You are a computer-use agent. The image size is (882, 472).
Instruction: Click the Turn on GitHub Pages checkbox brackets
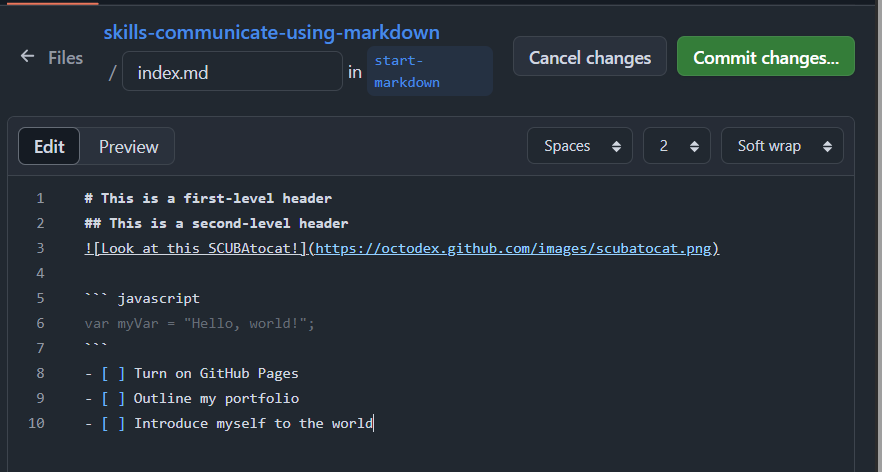click(113, 374)
